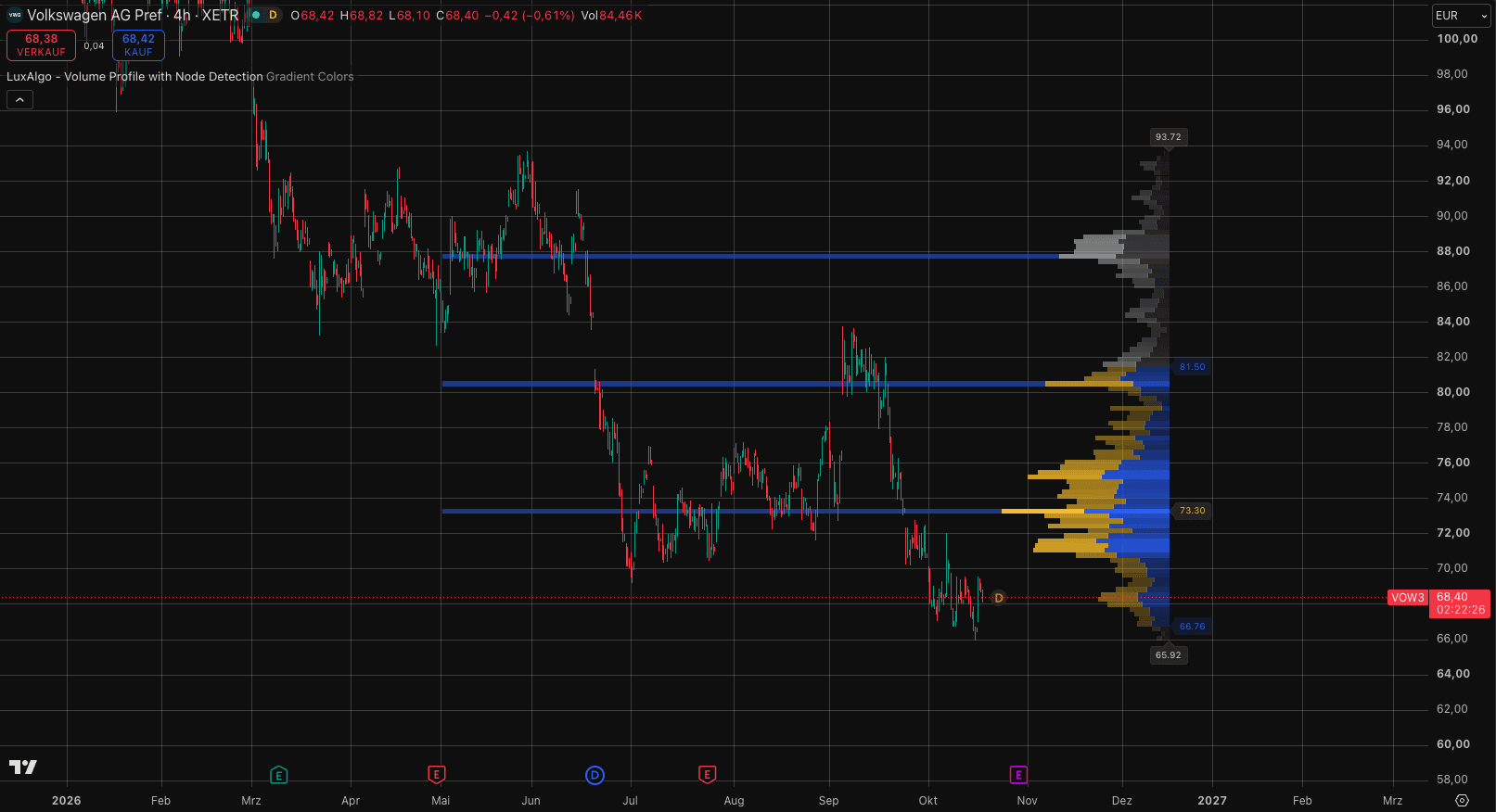Click the Vol 84,46K value in header
The height and width of the screenshot is (812, 1496).
click(611, 16)
